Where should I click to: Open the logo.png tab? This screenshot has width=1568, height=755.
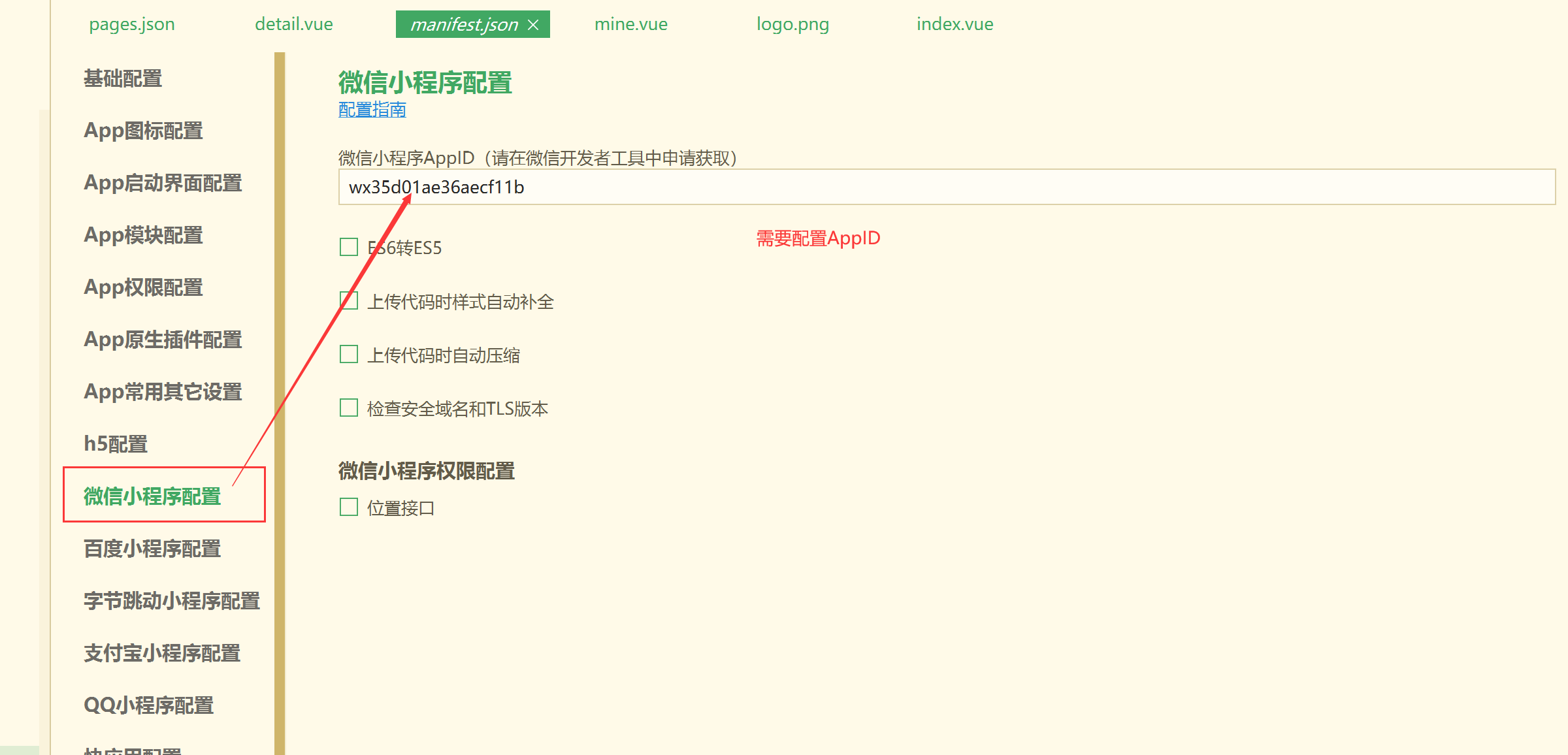tap(792, 24)
